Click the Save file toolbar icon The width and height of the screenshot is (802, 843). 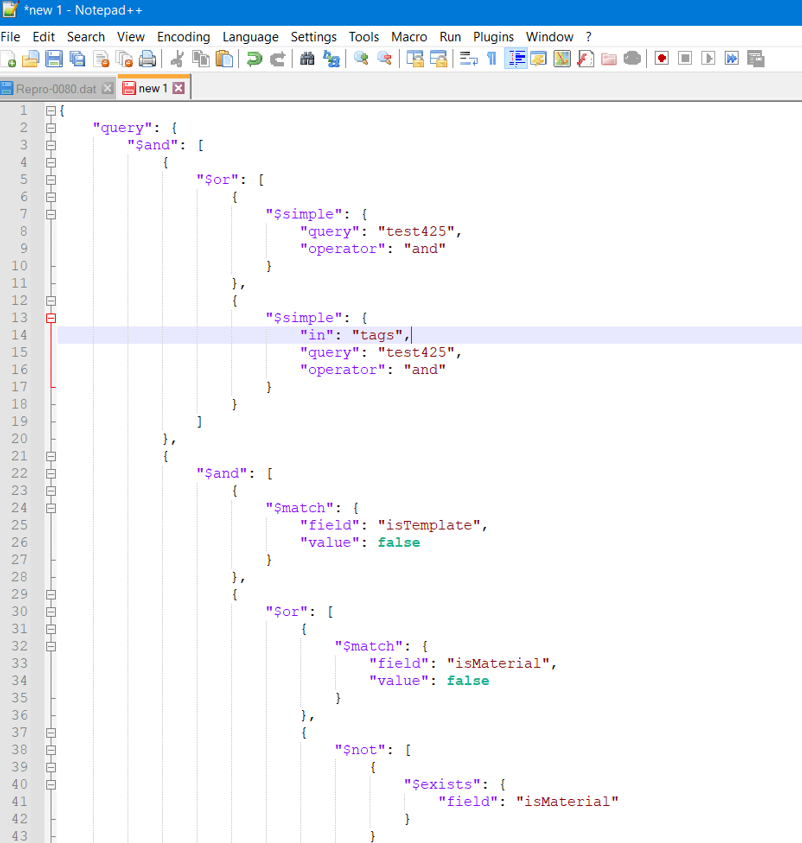coord(54,59)
